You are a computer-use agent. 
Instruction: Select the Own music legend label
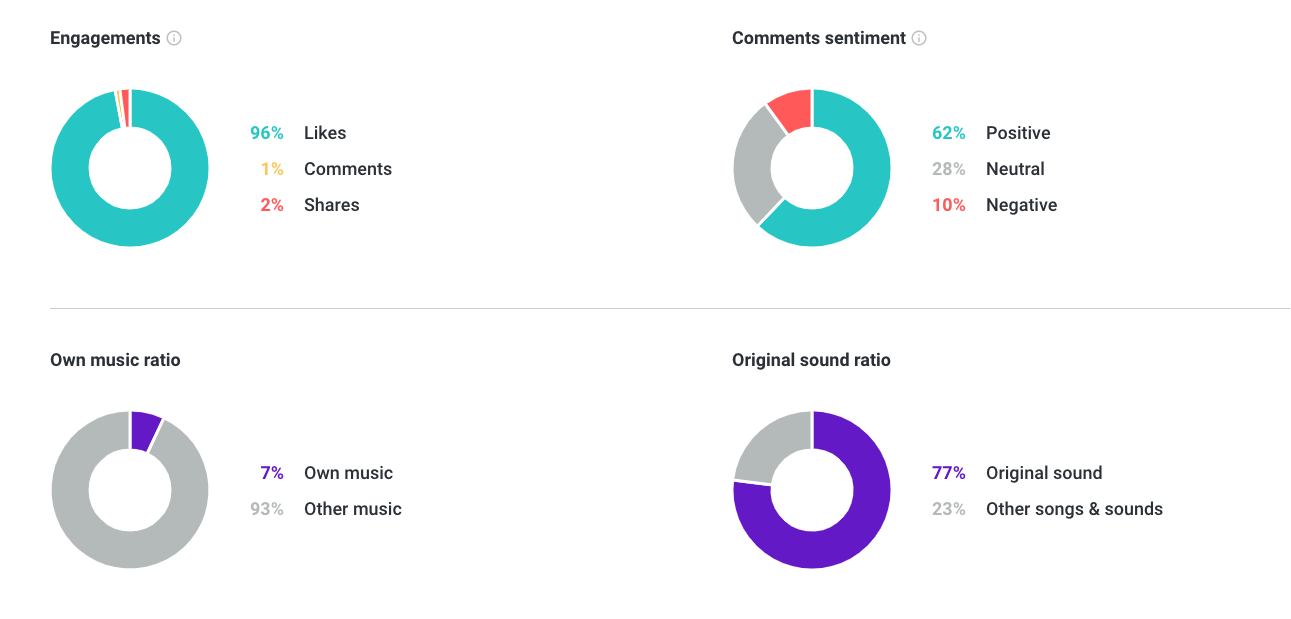click(x=348, y=473)
